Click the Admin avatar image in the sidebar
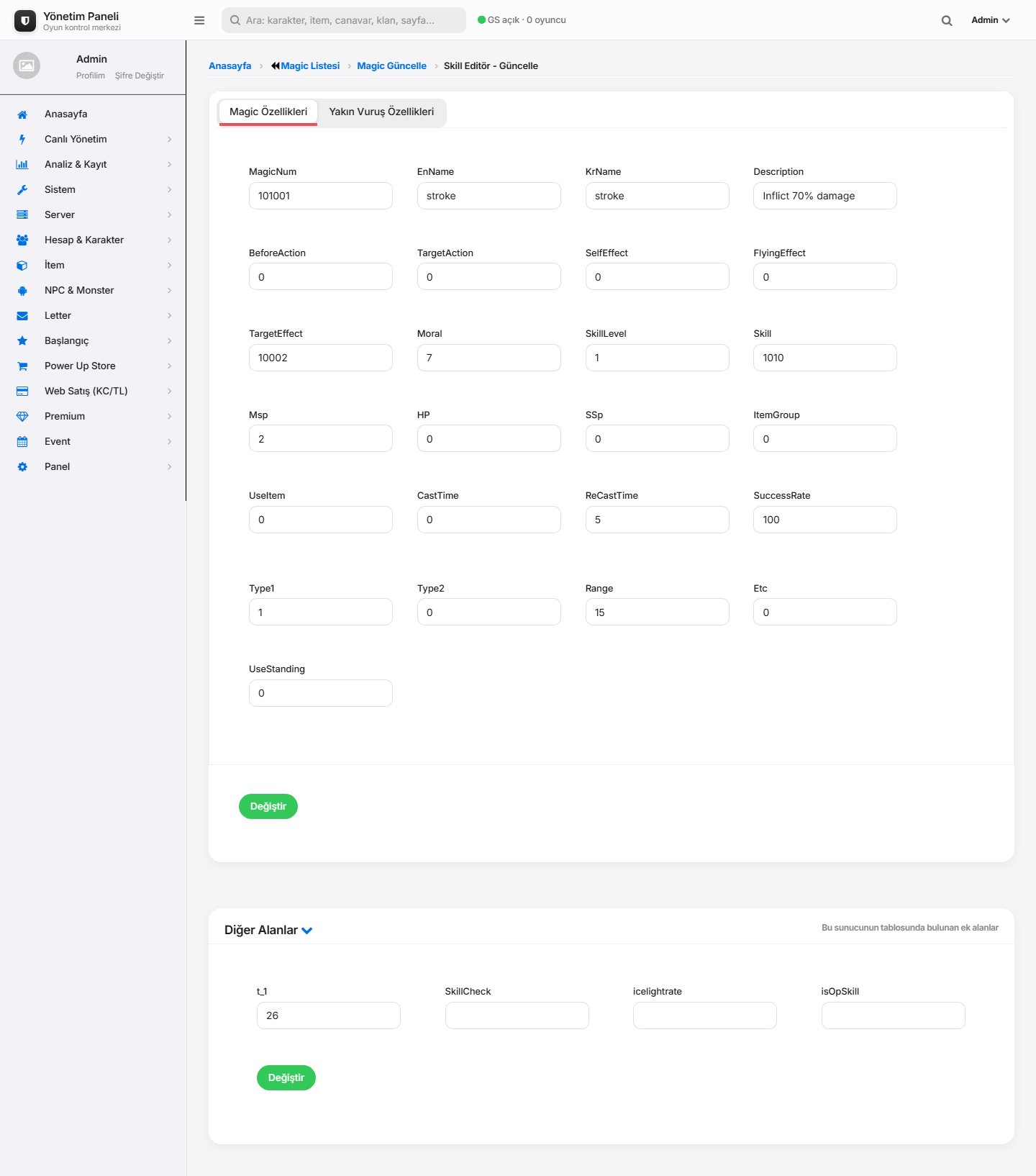 (x=27, y=65)
